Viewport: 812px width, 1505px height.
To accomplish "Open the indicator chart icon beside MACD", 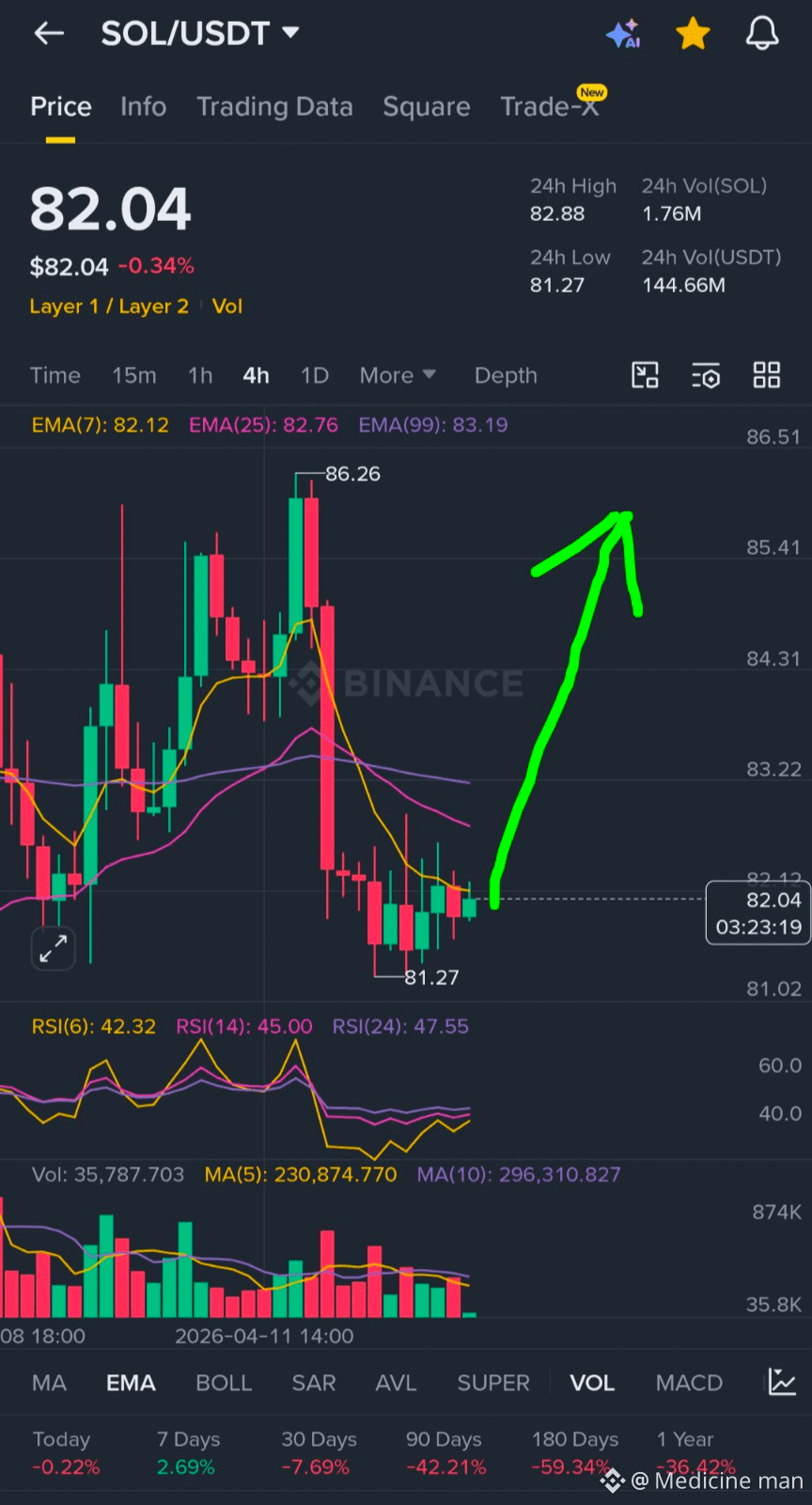I will coord(782,1382).
